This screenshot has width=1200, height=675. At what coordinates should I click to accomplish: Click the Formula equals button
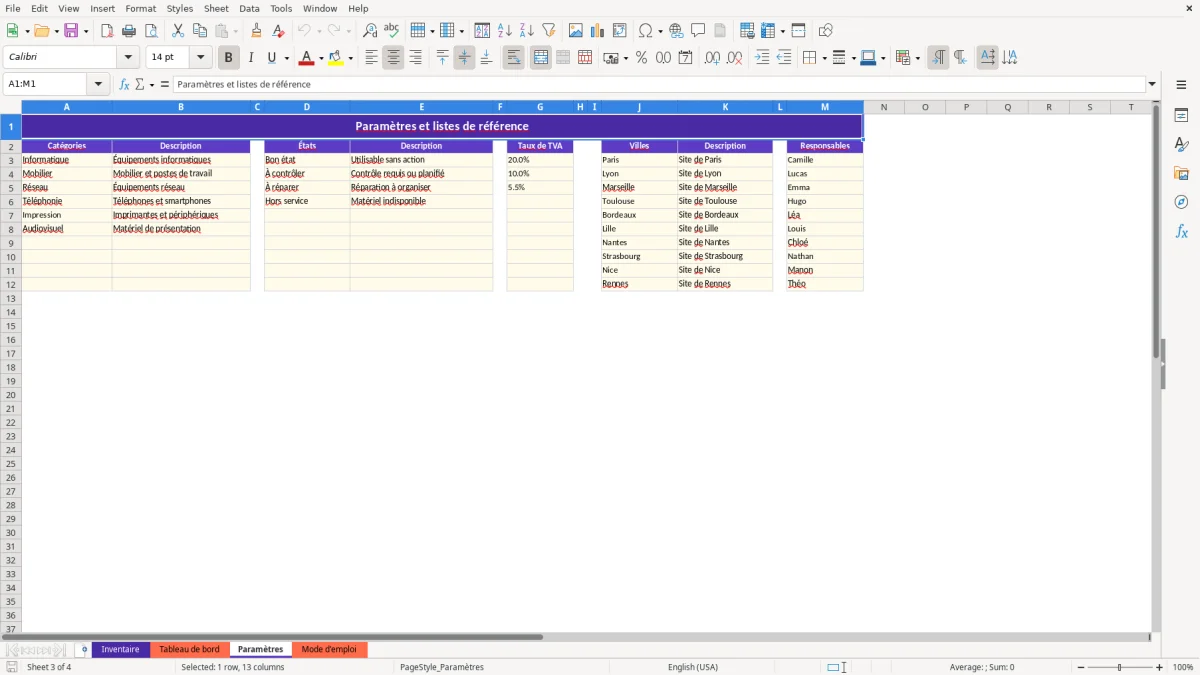click(x=165, y=84)
